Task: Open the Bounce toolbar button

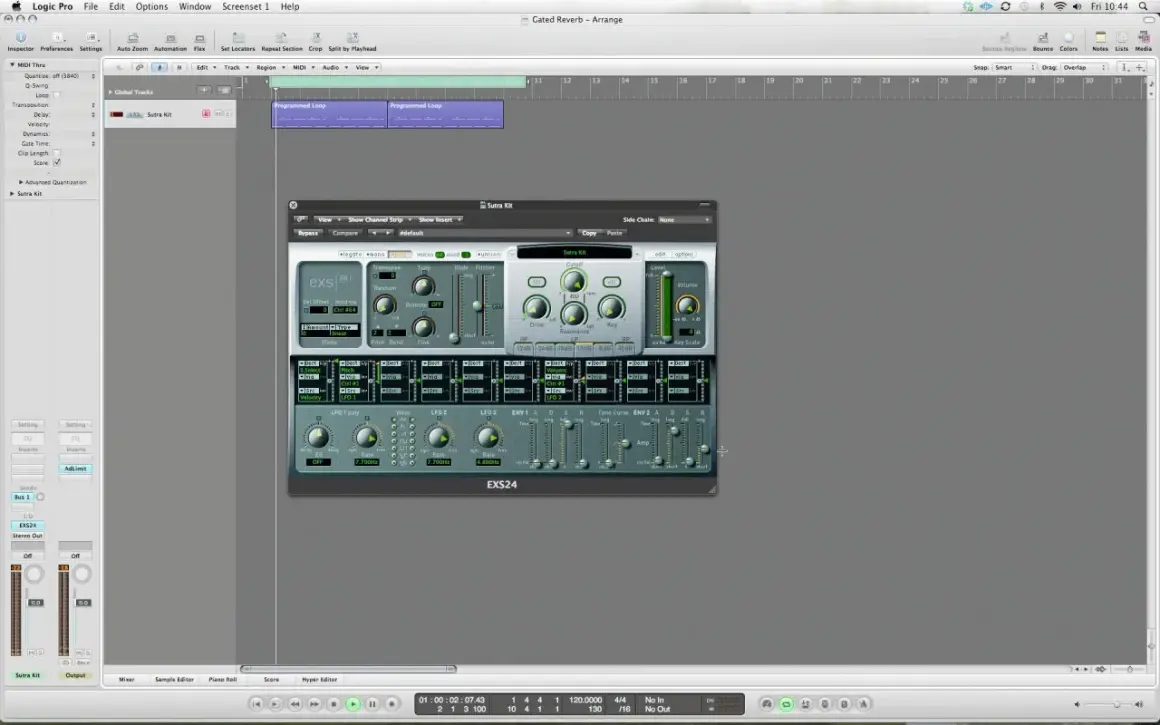Action: (1042, 41)
